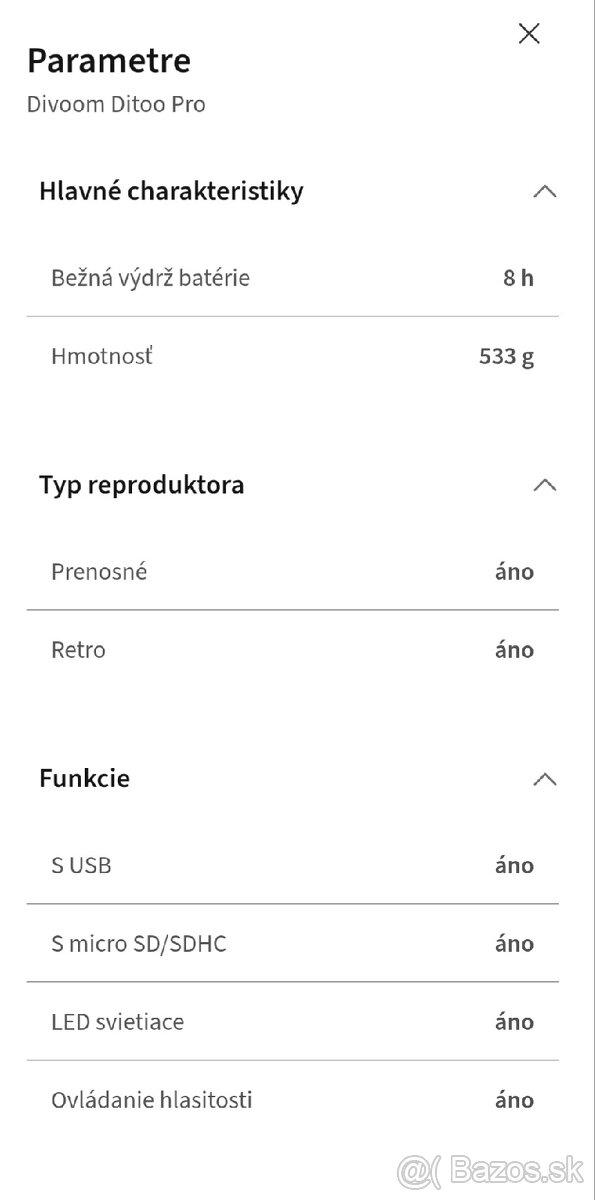Select the 8 h battery value
The image size is (595, 1200).
click(517, 278)
